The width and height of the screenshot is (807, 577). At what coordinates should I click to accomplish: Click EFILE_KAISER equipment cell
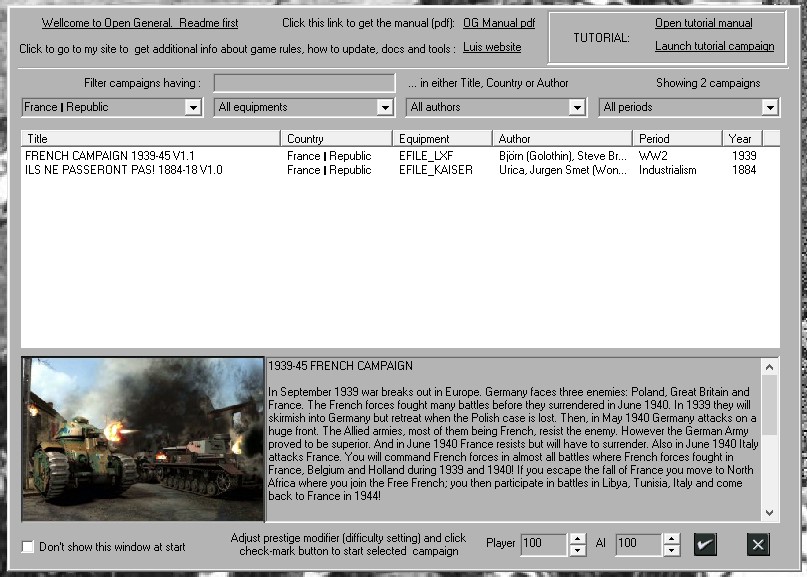click(436, 170)
